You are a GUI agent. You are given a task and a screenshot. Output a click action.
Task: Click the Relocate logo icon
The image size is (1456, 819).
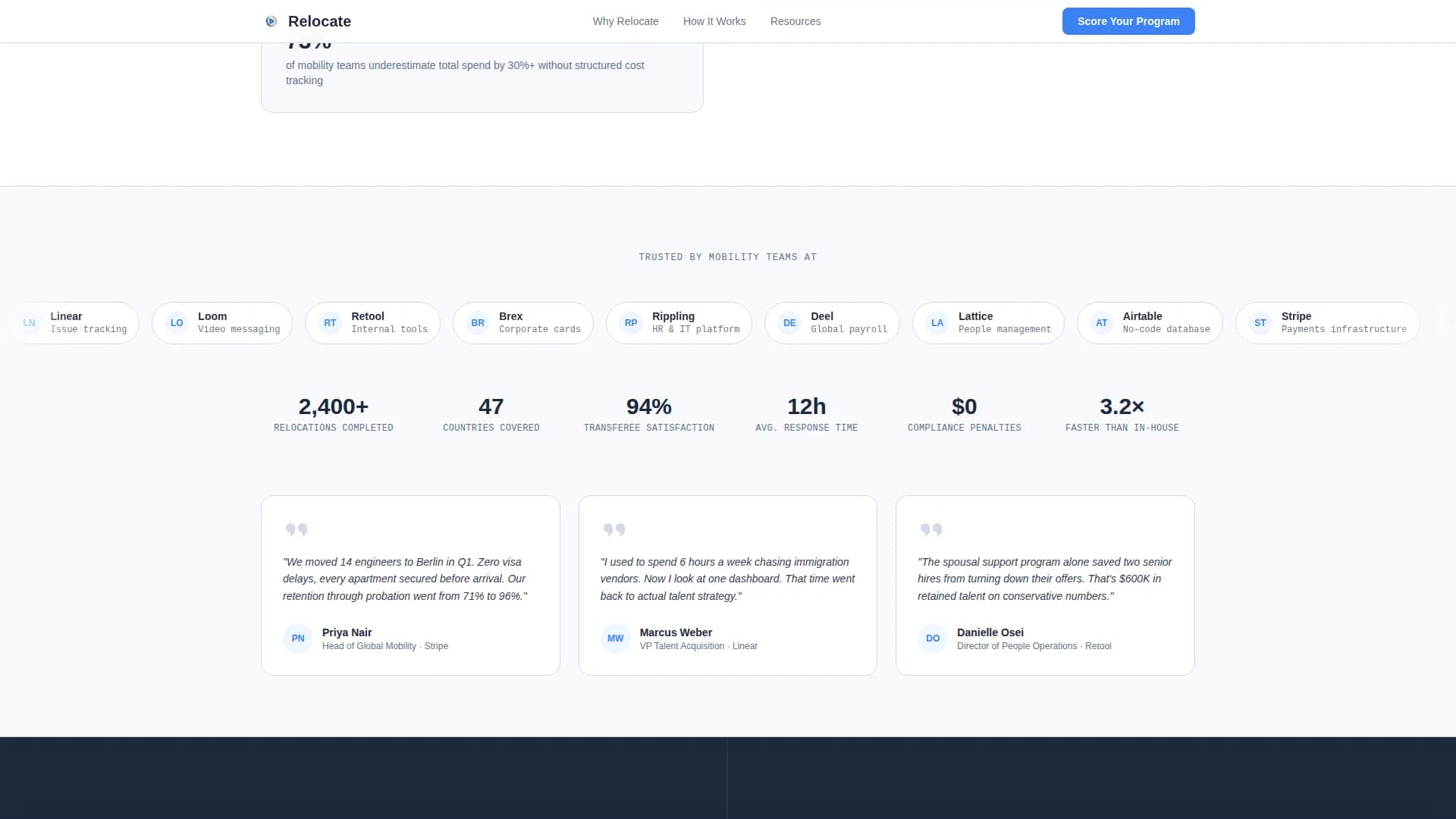(x=271, y=21)
